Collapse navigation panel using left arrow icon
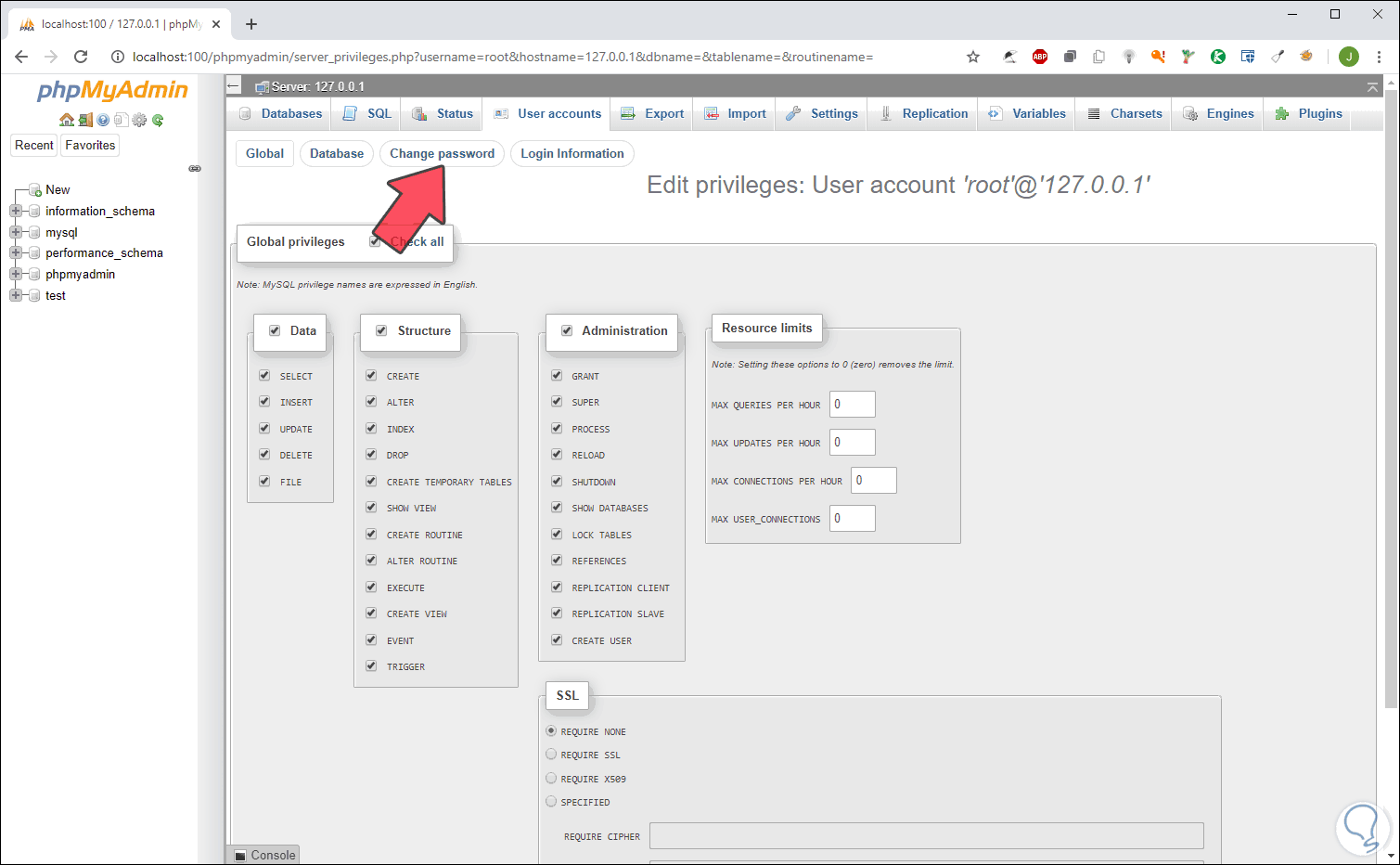 pyautogui.click(x=234, y=86)
